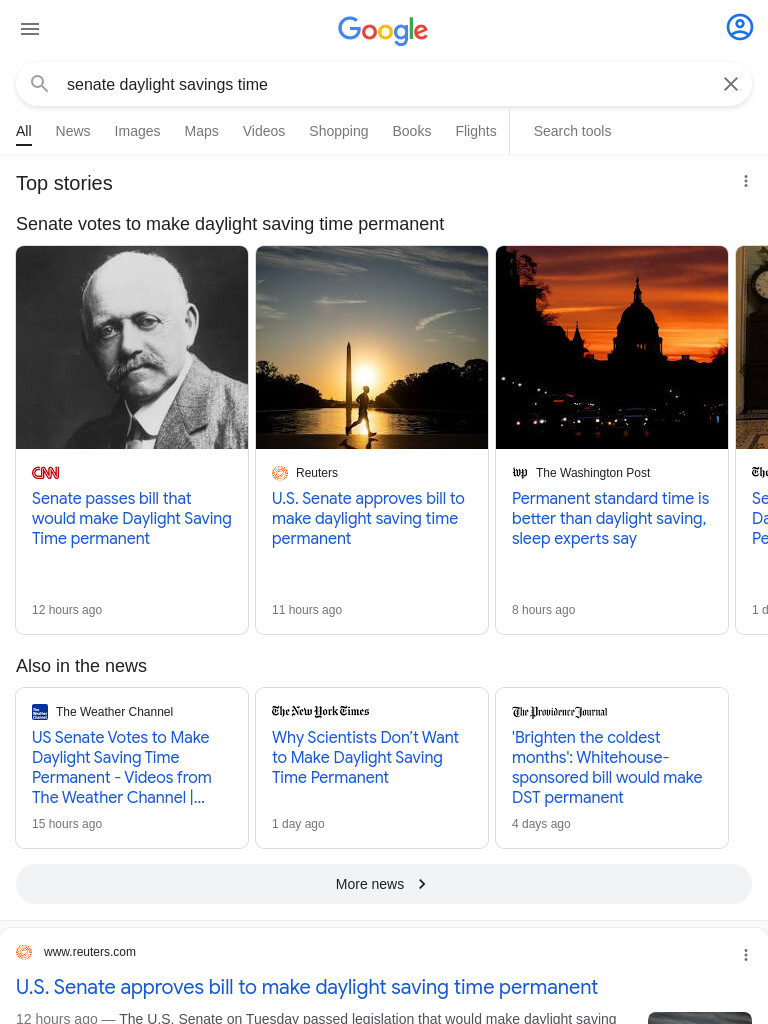Click The Weather Channel source name
768x1024 pixels.
(114, 712)
